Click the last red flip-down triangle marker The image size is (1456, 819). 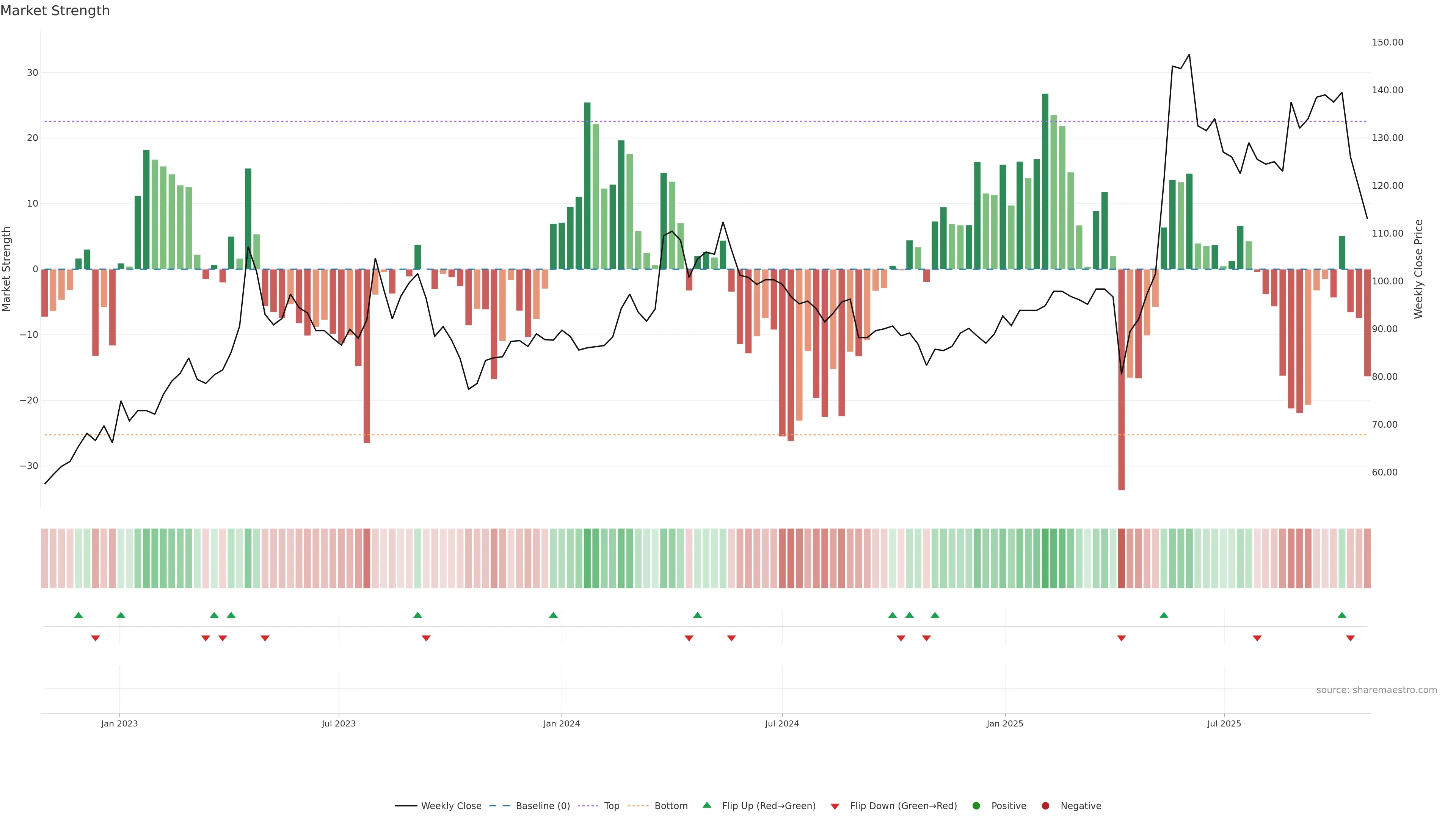[x=1350, y=638]
